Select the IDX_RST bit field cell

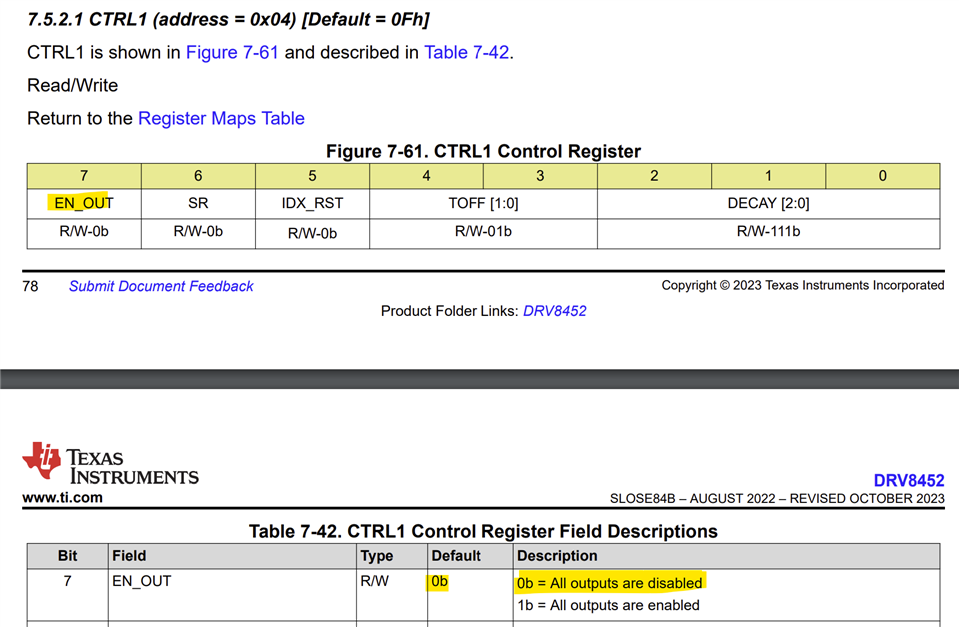(x=312, y=203)
